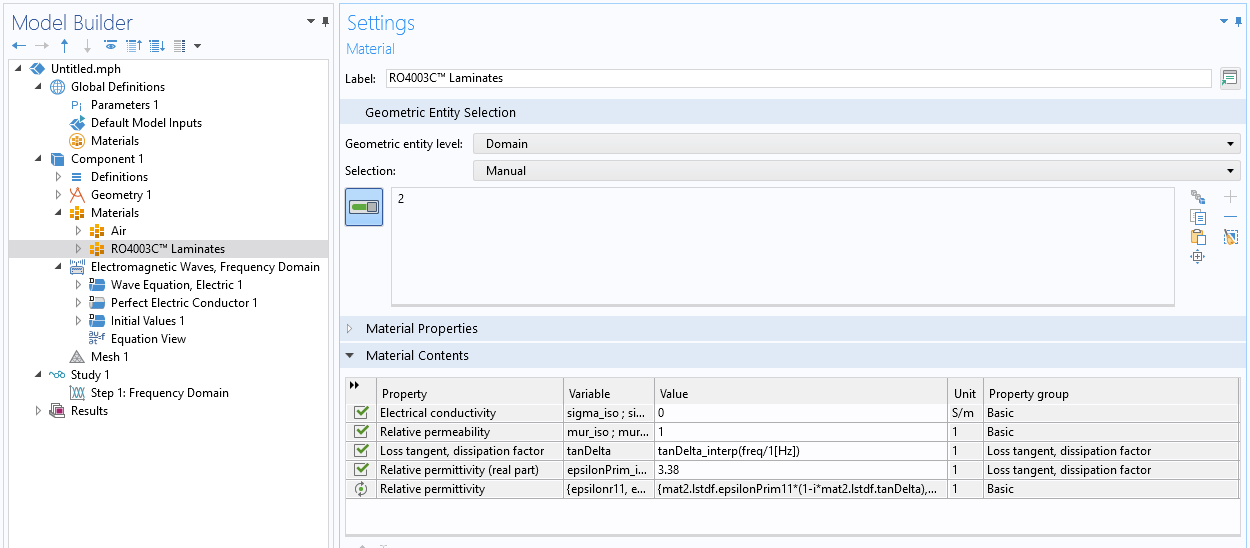Click the Show eye icon in toolbar
Screen dimensions: 1250x548
click(110, 46)
